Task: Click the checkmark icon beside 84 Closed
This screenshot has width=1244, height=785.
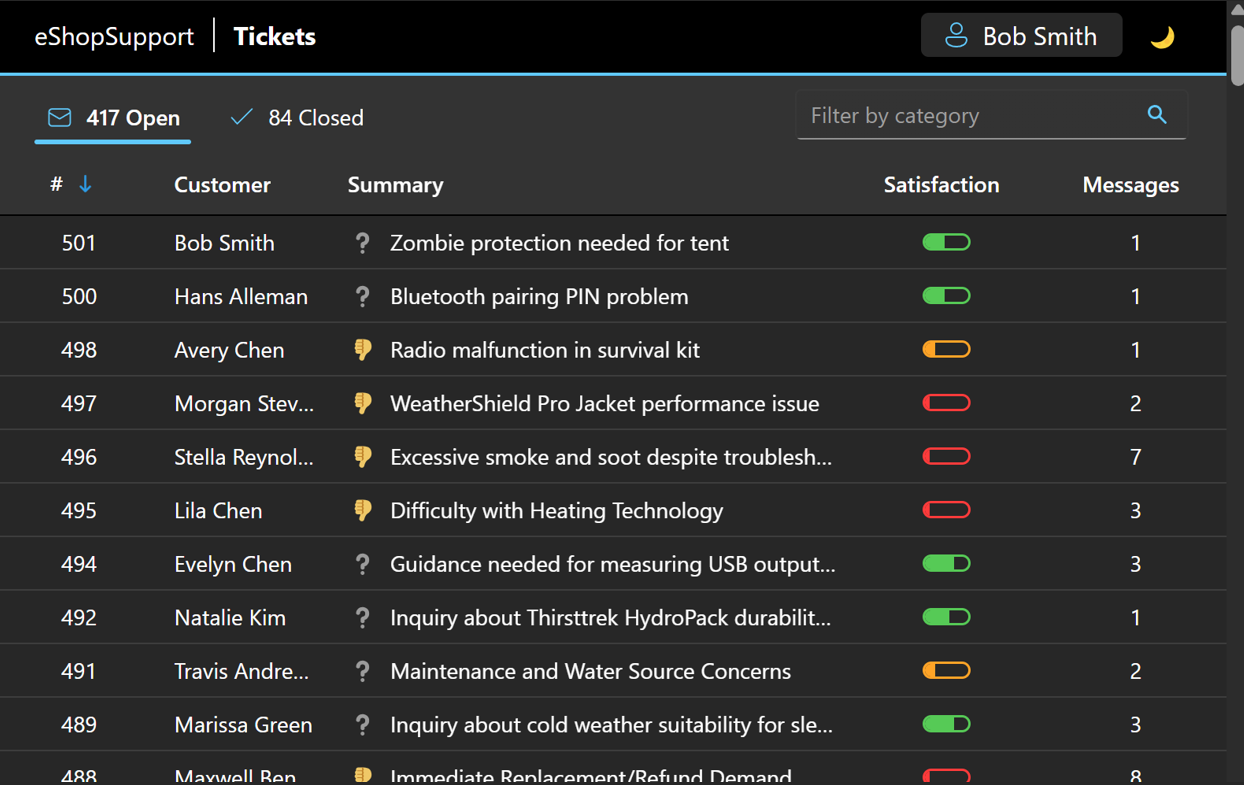Action: click(241, 118)
